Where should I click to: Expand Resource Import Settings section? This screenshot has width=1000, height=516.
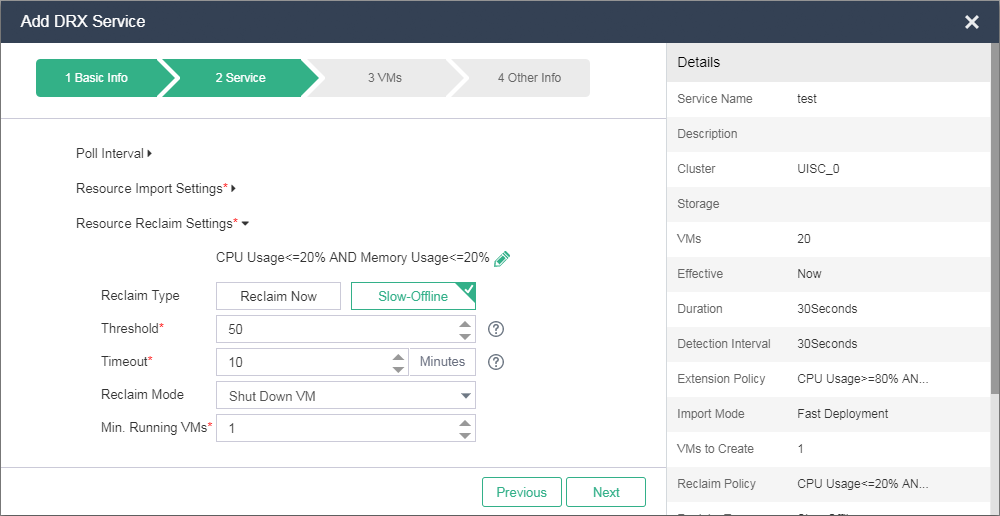point(155,189)
